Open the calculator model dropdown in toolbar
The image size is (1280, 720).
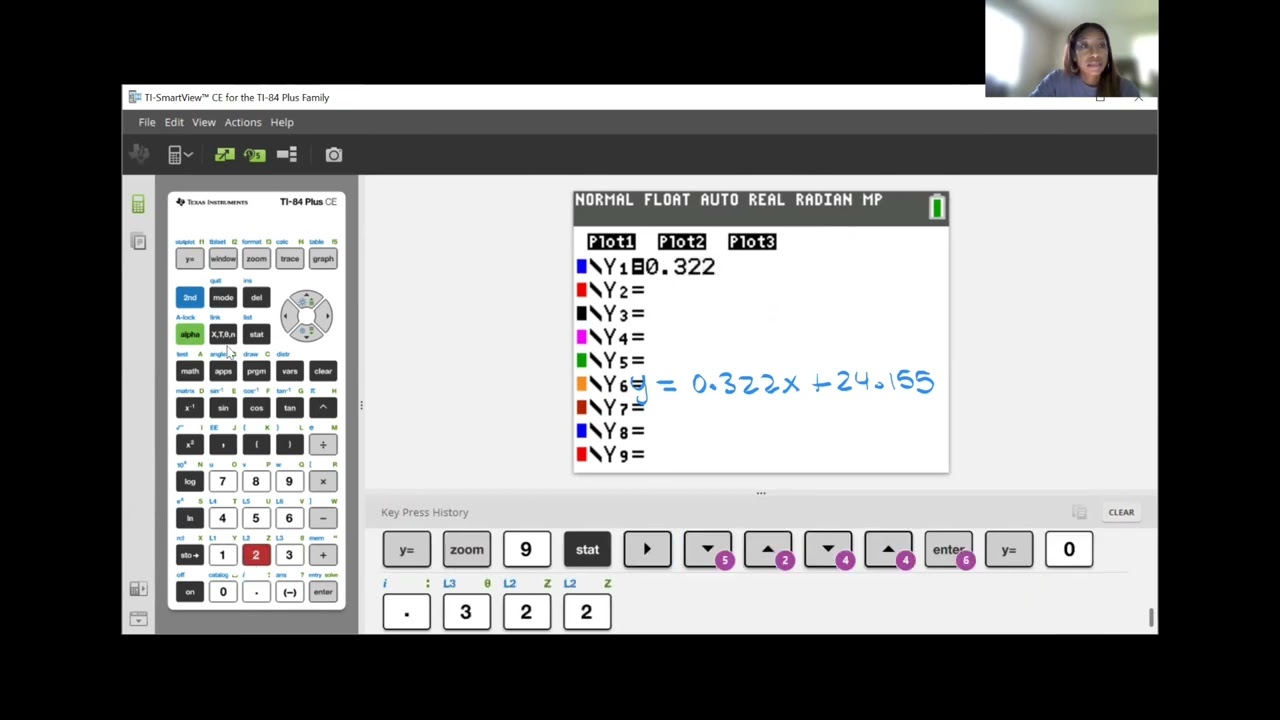point(180,154)
